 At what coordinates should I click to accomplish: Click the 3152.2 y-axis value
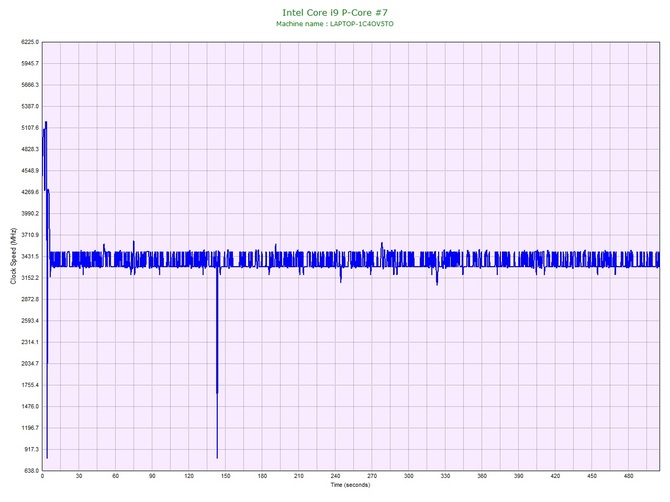pos(30,278)
